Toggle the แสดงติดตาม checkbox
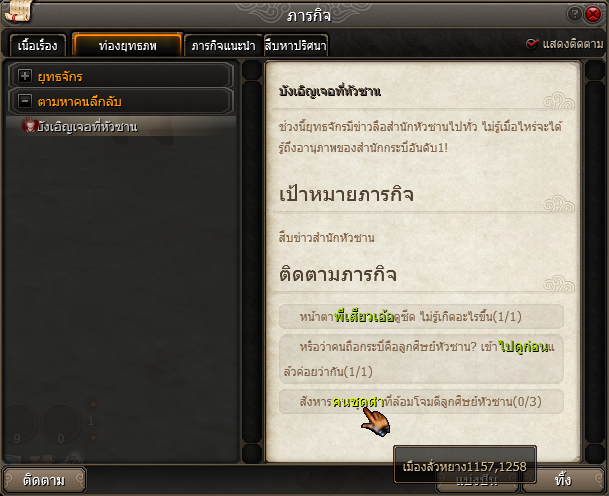 pyautogui.click(x=532, y=44)
